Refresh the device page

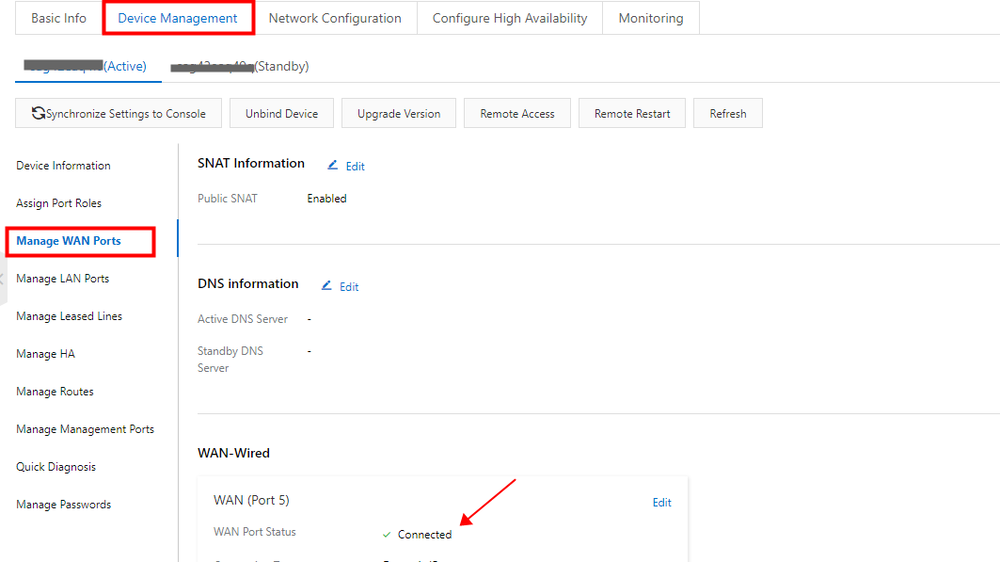728,114
